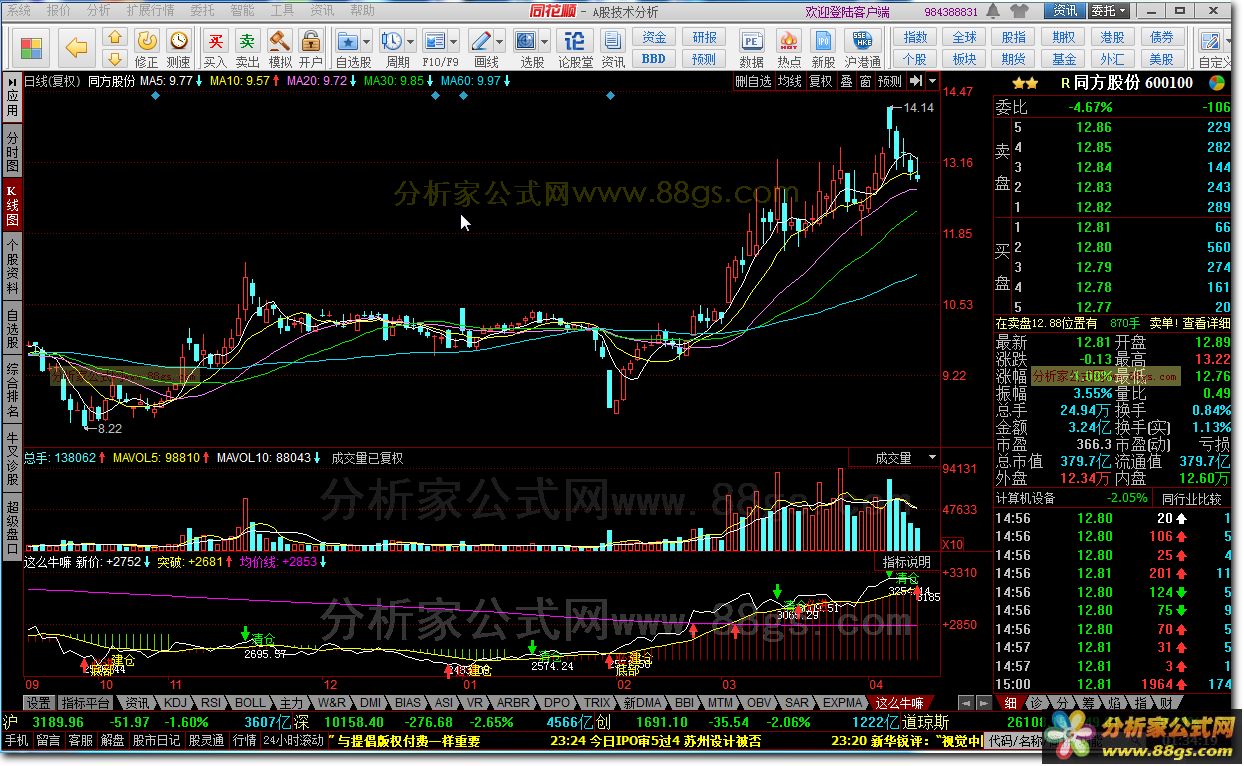Image resolution: width=1244 pixels, height=766 pixels.
Task: Expand the F10/F9 dropdown arrow
Action: coord(454,42)
